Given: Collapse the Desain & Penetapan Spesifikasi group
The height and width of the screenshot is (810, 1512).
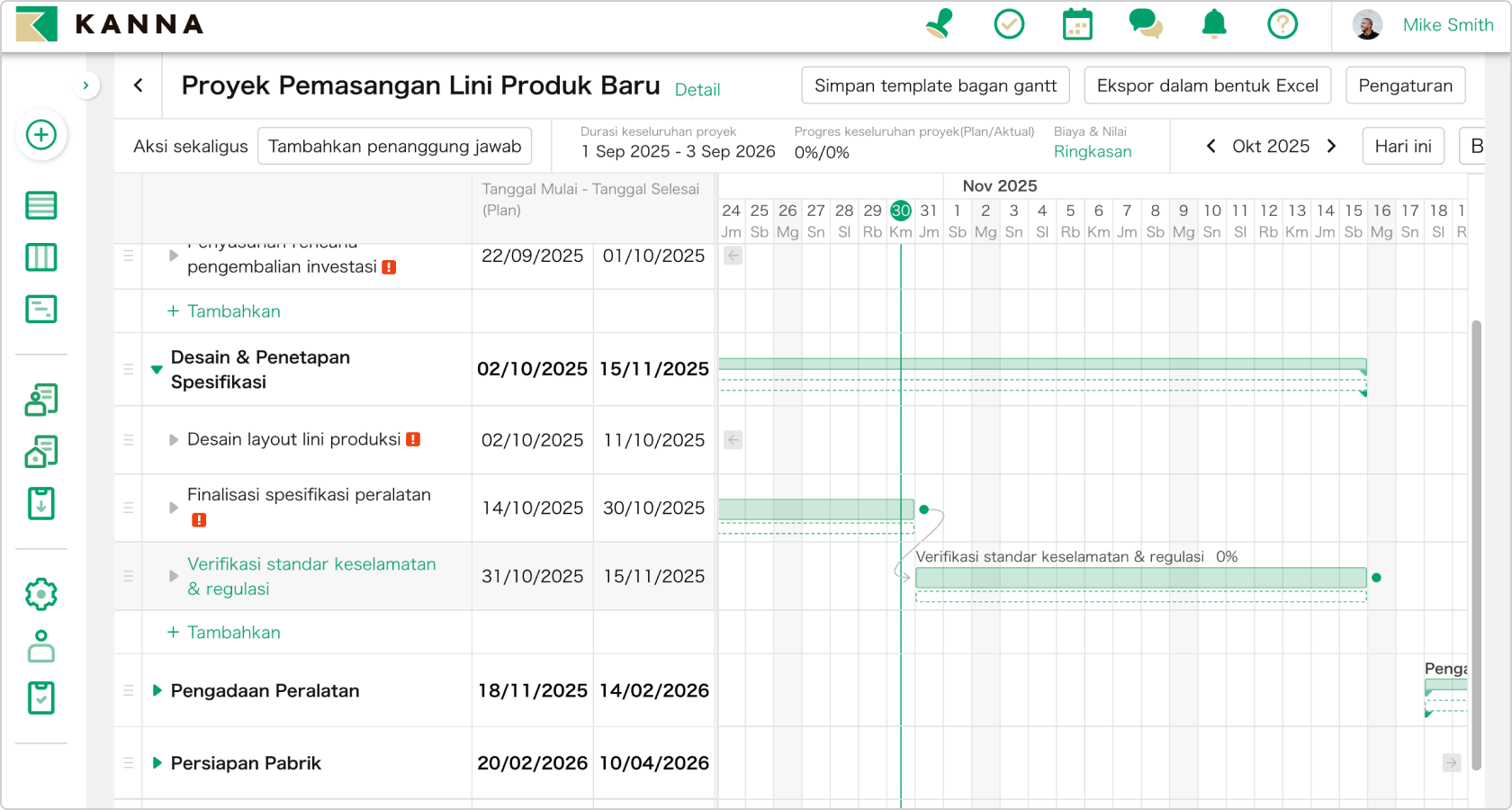Looking at the screenshot, I should (156, 369).
